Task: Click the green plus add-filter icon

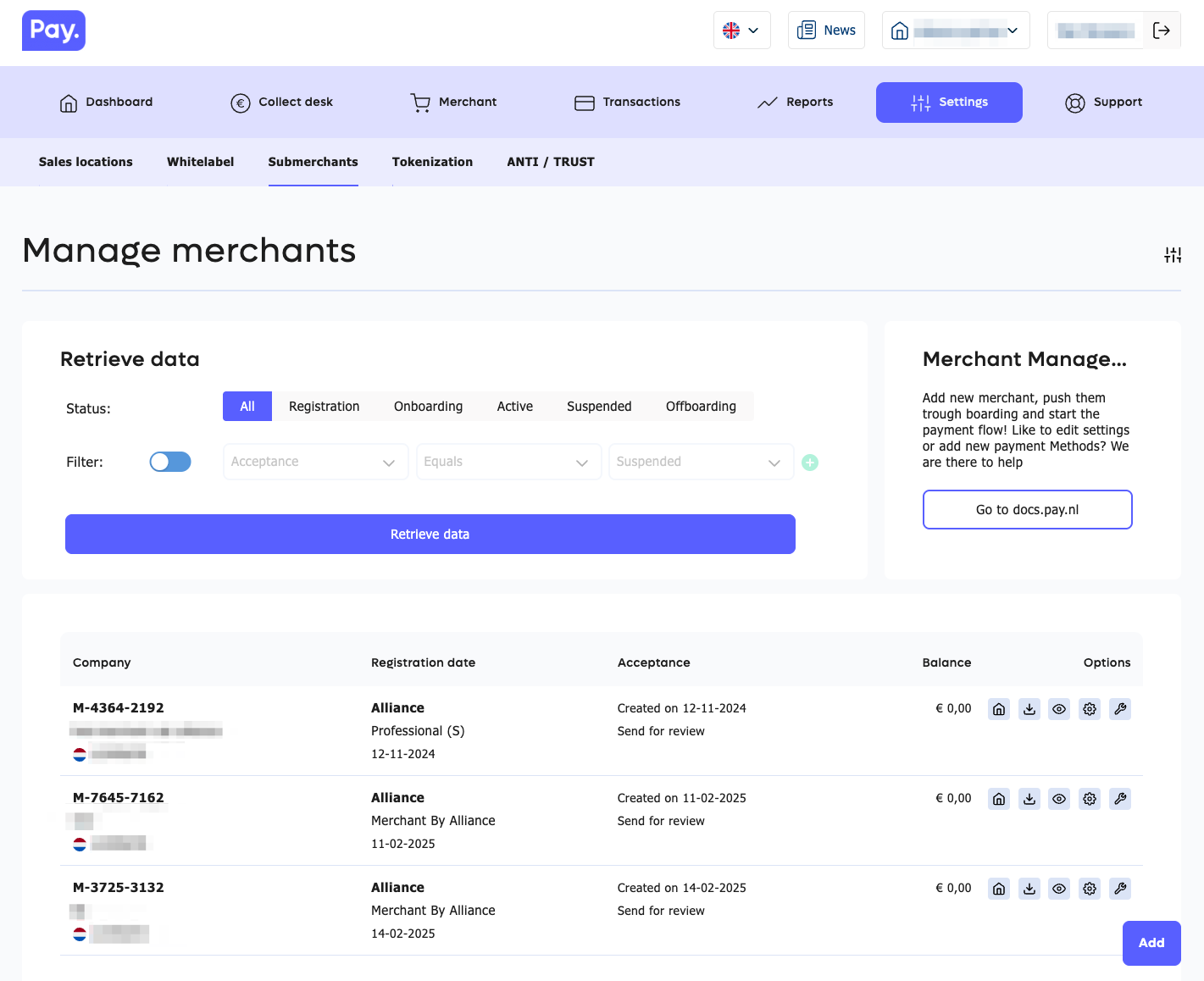Action: (x=810, y=463)
